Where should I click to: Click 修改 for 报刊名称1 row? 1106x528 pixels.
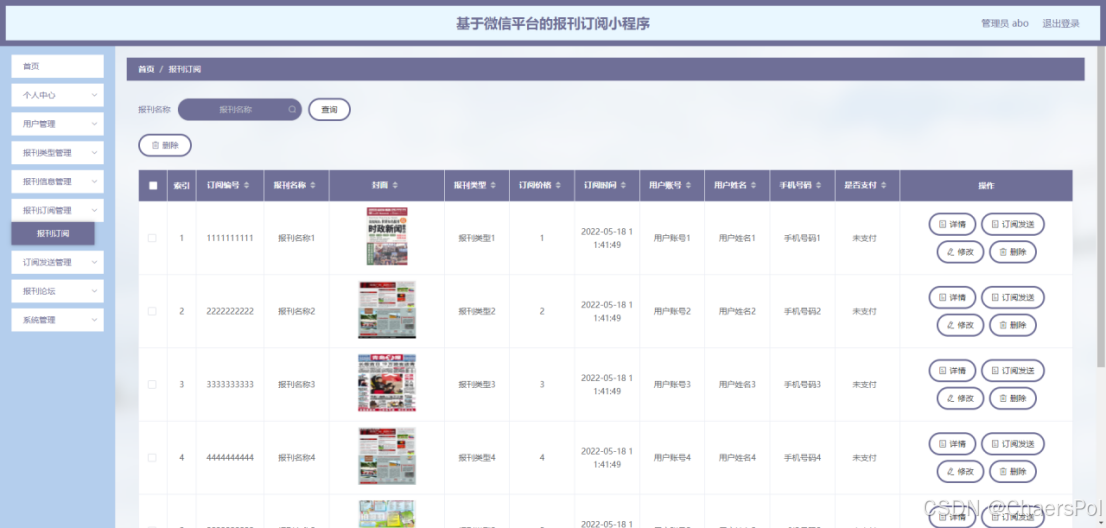[960, 252]
